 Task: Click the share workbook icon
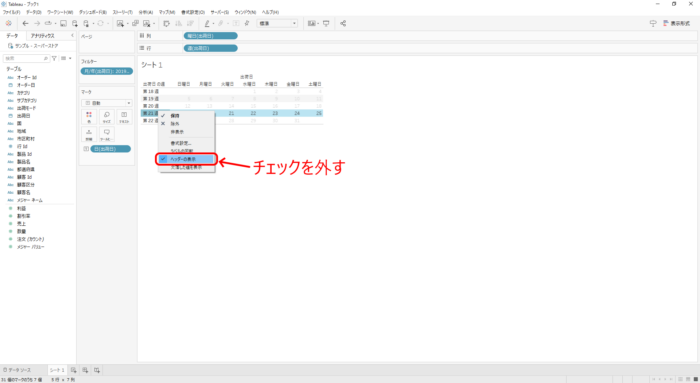click(x=343, y=23)
